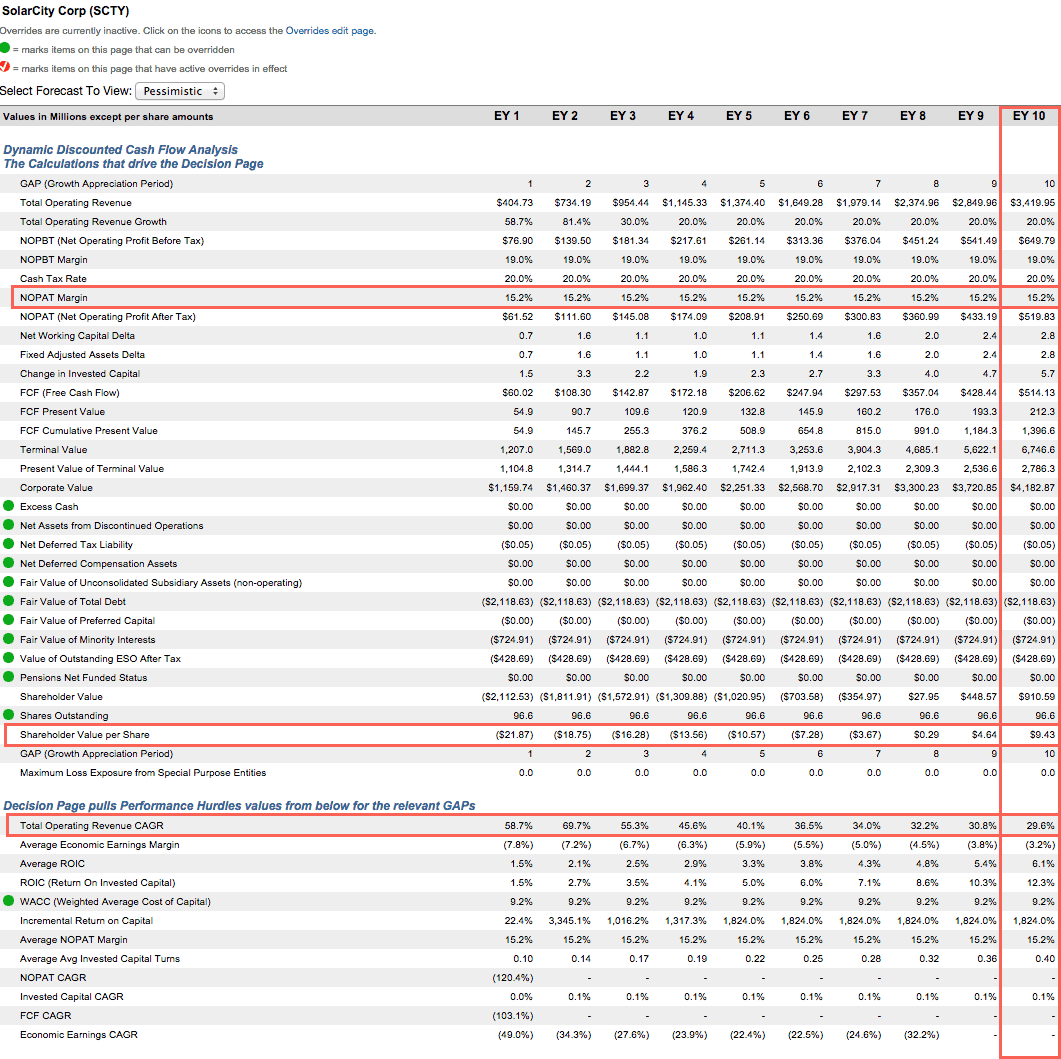The width and height of the screenshot is (1061, 1059).
Task: Click the Change in Invested Capital row label
Action: [81, 374]
